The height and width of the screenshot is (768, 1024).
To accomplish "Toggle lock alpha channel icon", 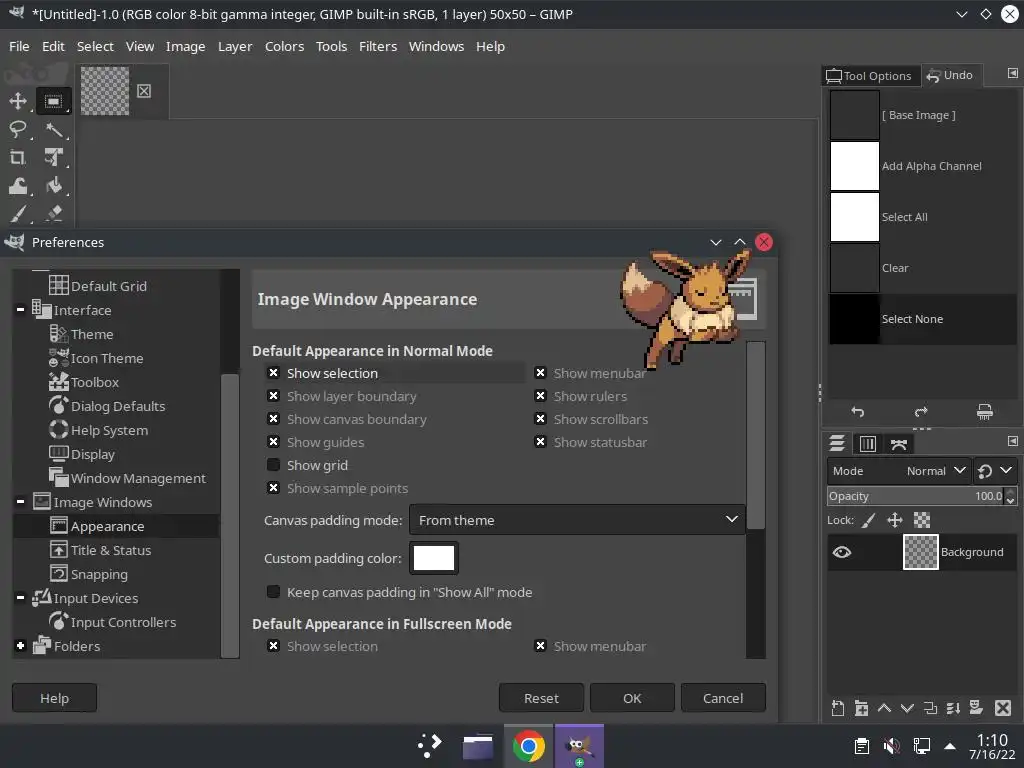I will tap(921, 520).
